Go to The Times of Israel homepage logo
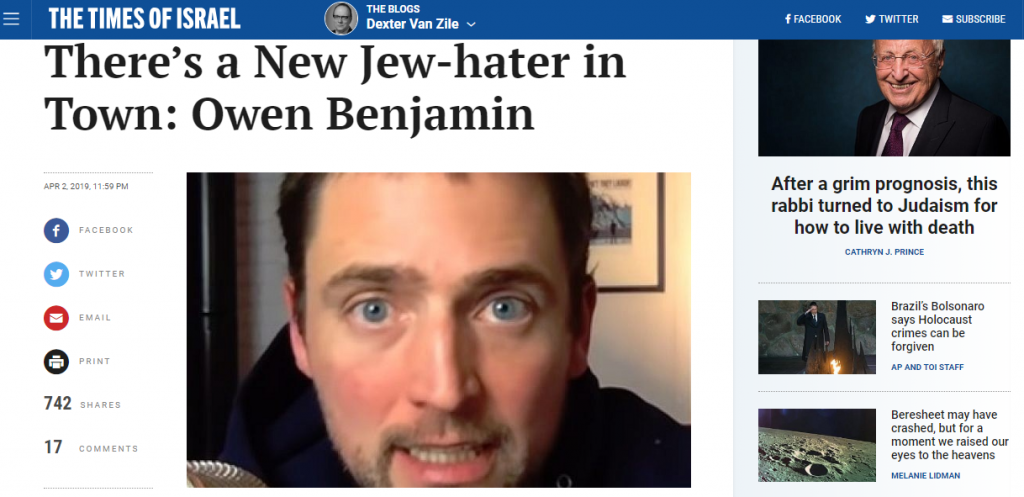The image size is (1024, 497). [144, 19]
